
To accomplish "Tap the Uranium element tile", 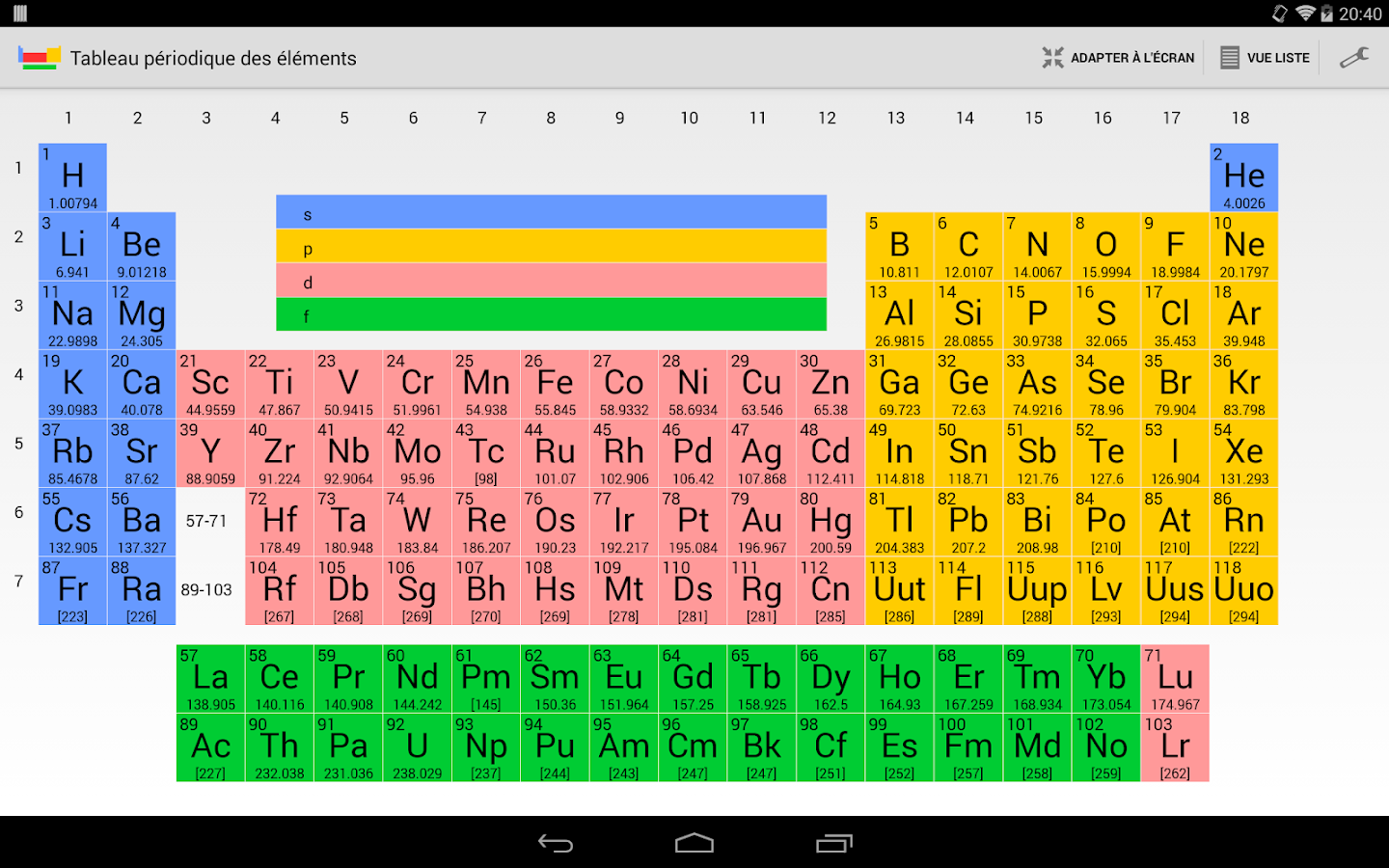I will (x=417, y=747).
